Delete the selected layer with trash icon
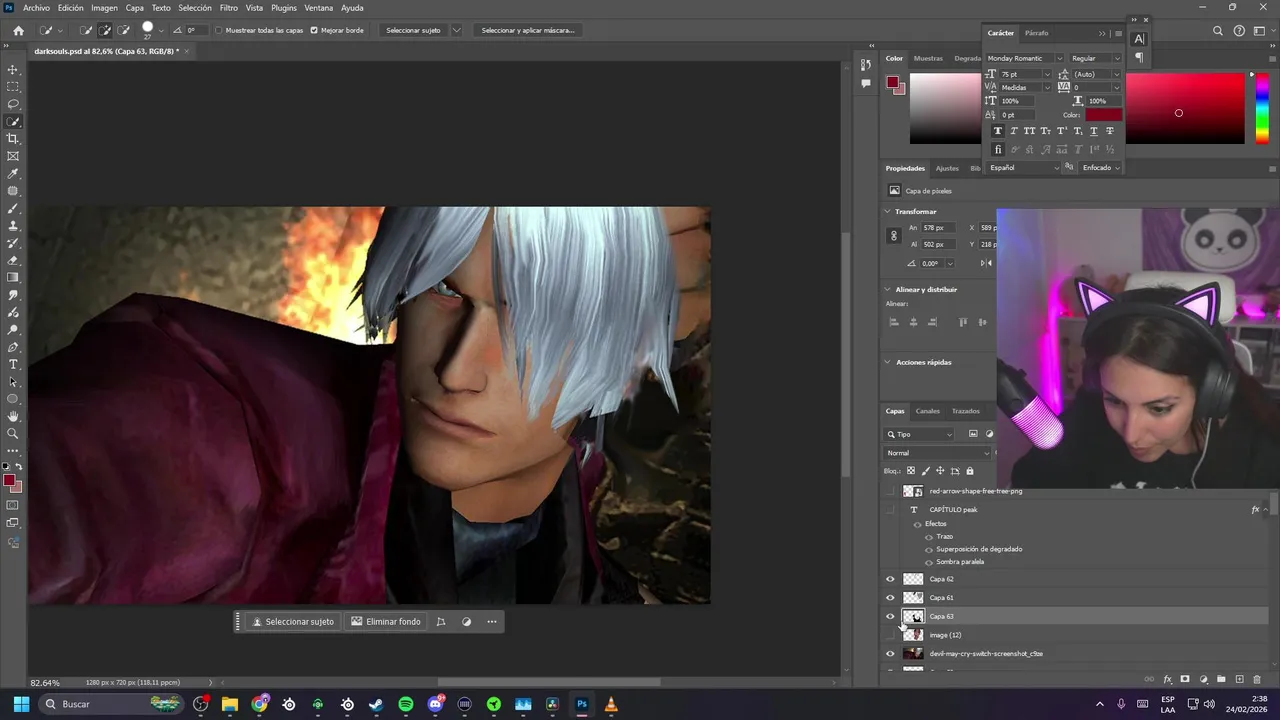Image resolution: width=1280 pixels, height=720 pixels. [x=1258, y=680]
